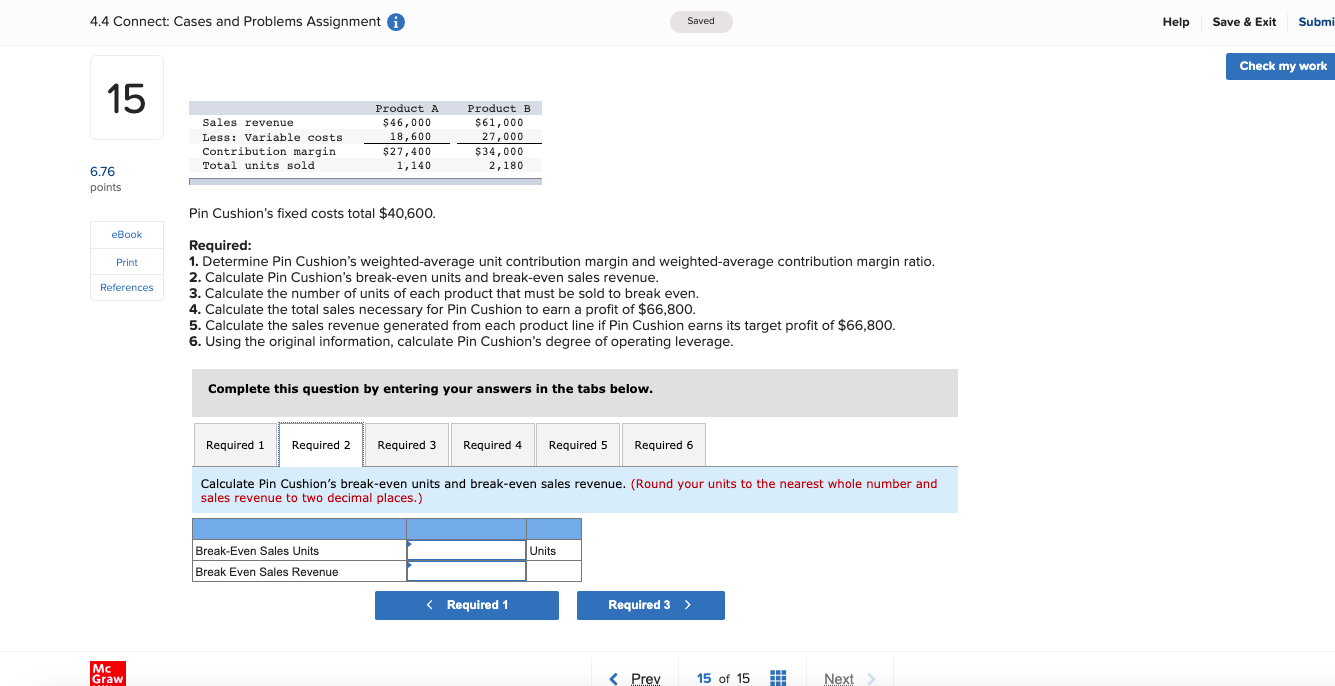1335x686 pixels.
Task: Click the McGraw Hill logo
Action: 107,673
